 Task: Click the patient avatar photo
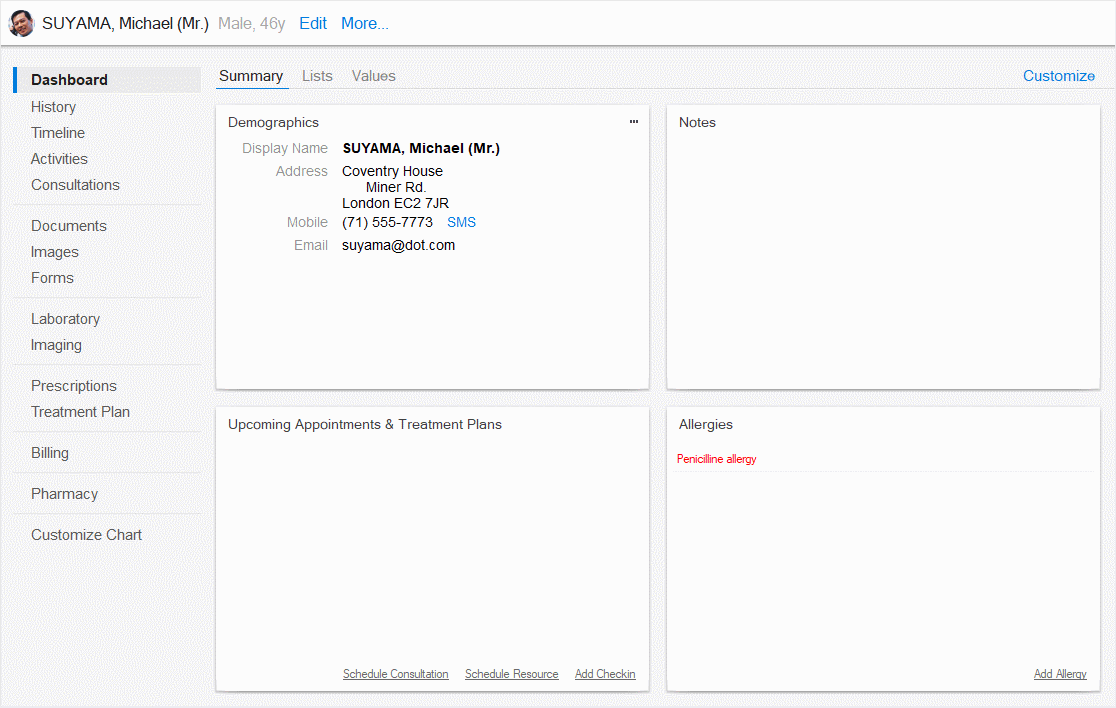pos(21,24)
